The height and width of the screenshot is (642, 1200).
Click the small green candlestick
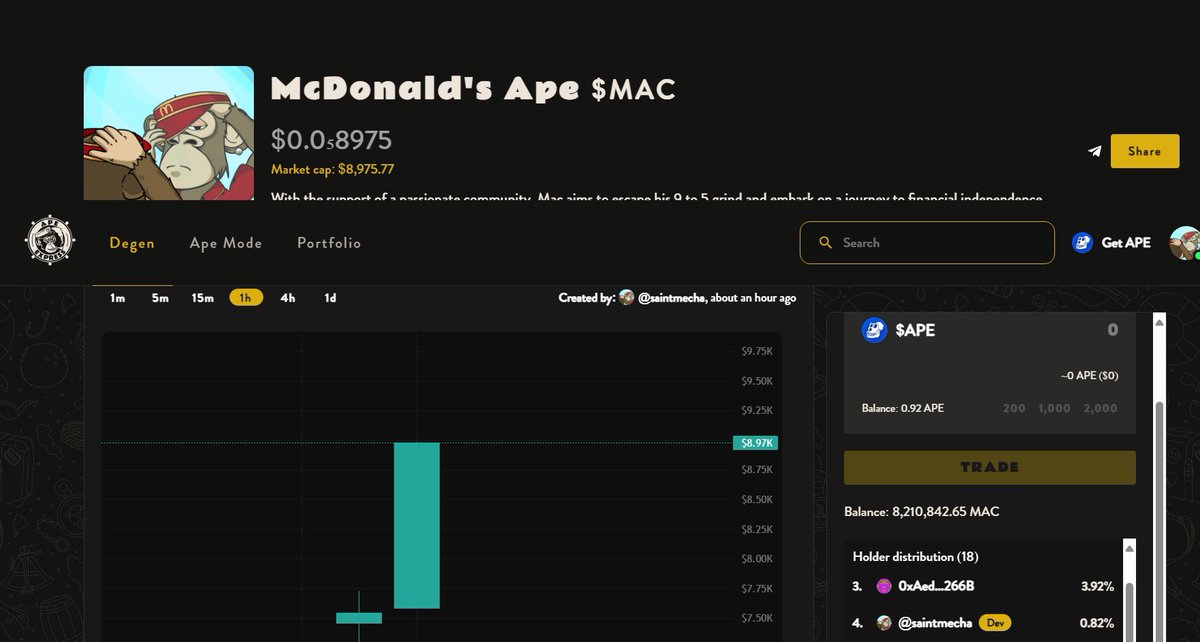point(359,617)
